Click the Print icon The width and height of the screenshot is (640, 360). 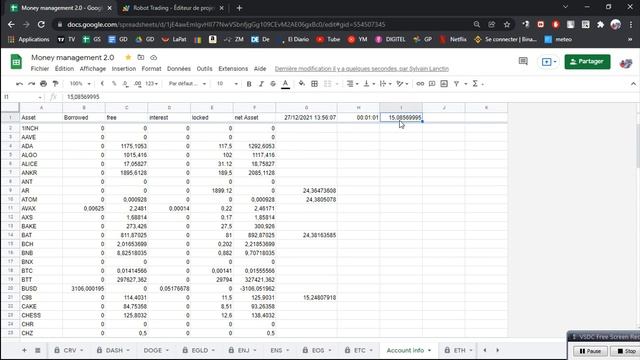[43, 84]
